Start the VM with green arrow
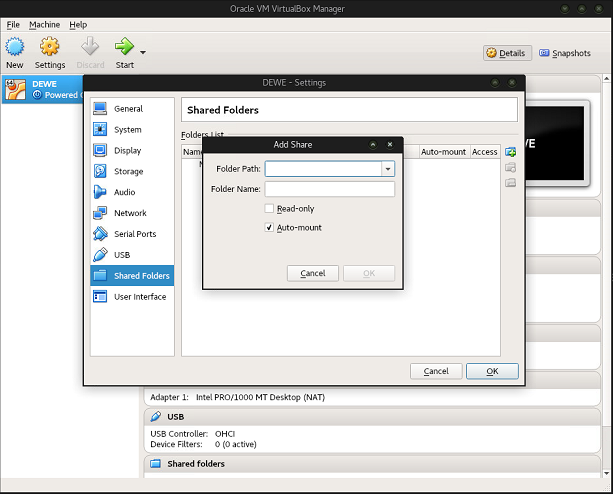Screen dimensions: 613x494 (x=124, y=47)
